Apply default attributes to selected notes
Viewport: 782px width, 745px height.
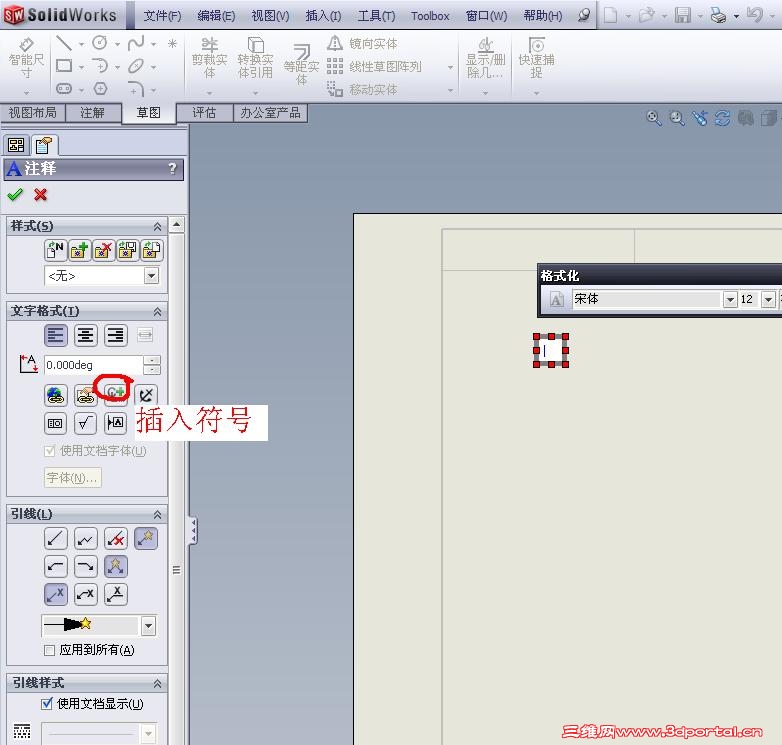(x=55, y=250)
